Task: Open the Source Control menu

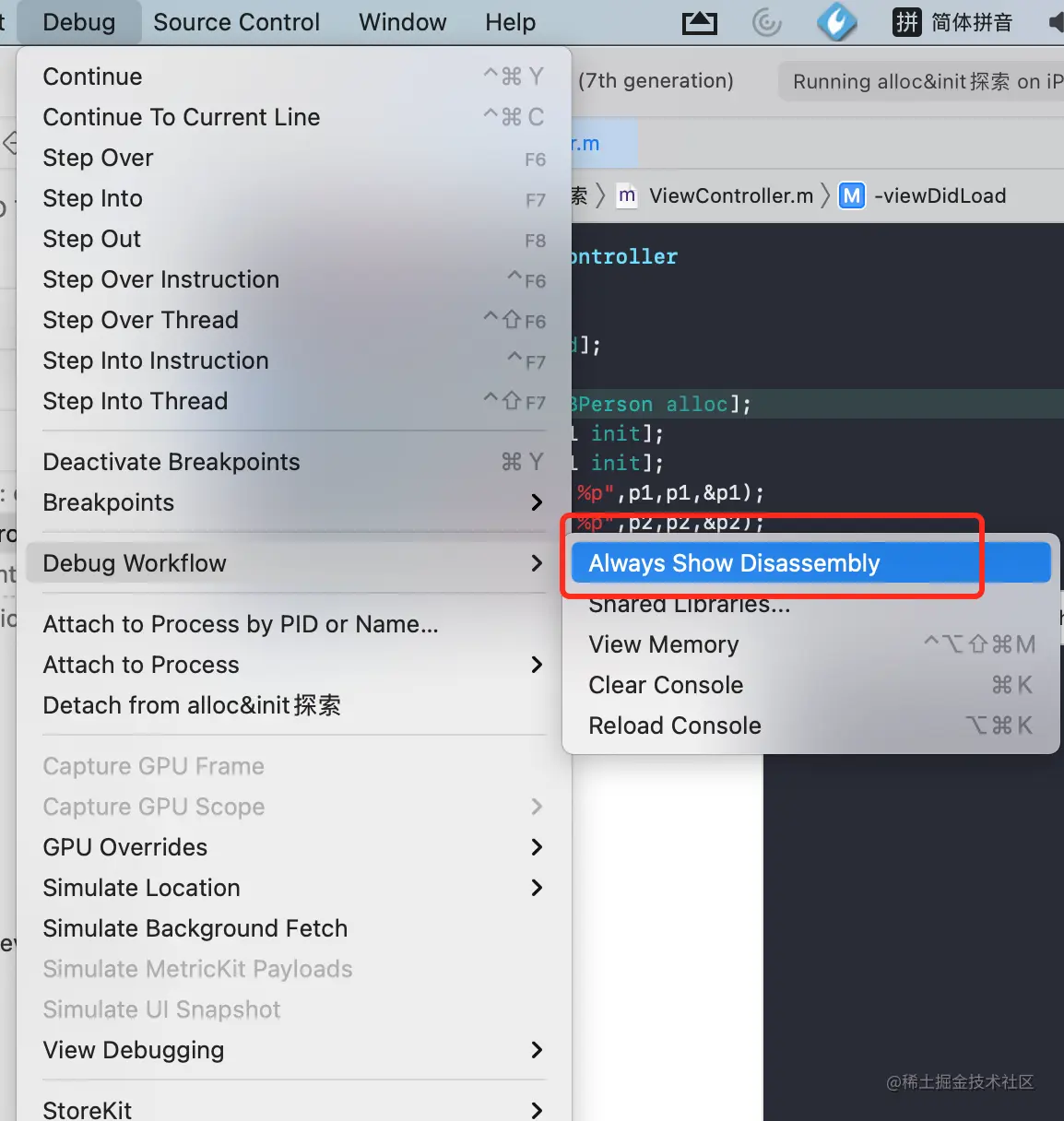Action: 237,22
